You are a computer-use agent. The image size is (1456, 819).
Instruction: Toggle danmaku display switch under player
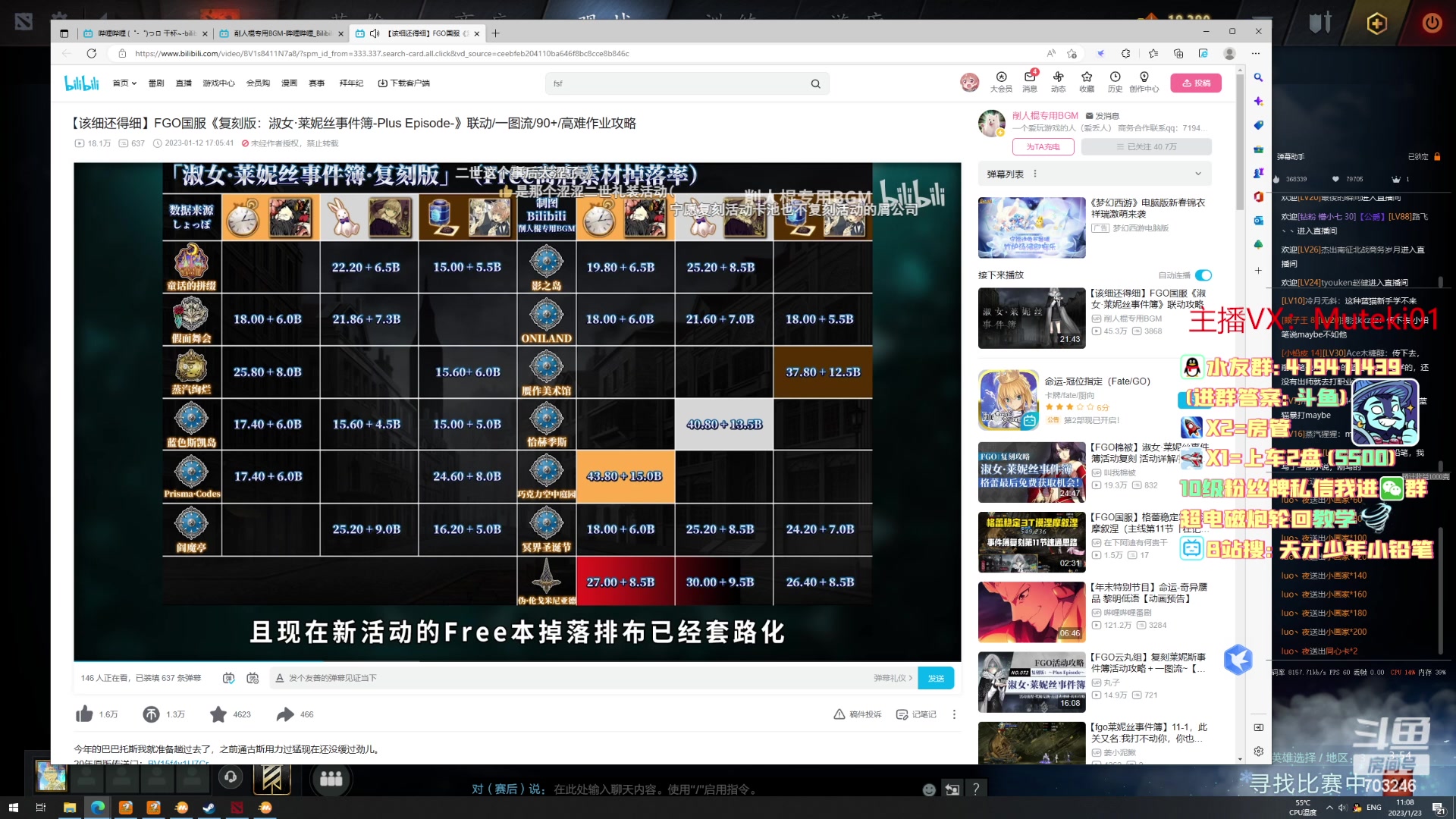[228, 678]
